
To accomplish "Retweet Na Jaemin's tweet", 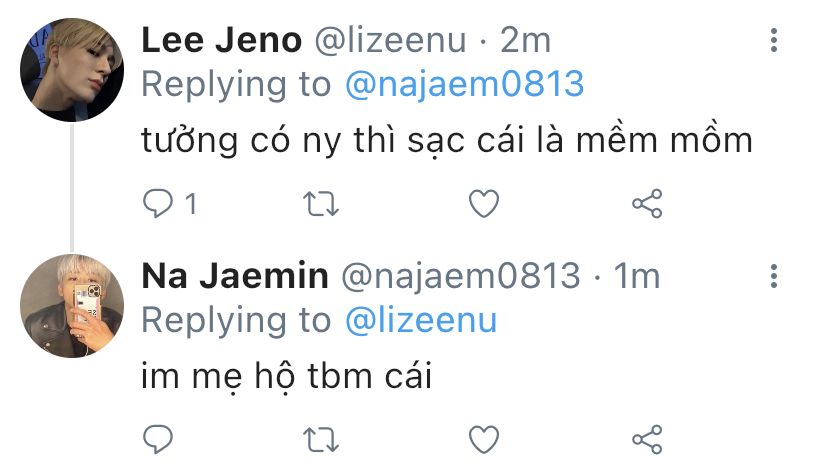I will coord(321,440).
